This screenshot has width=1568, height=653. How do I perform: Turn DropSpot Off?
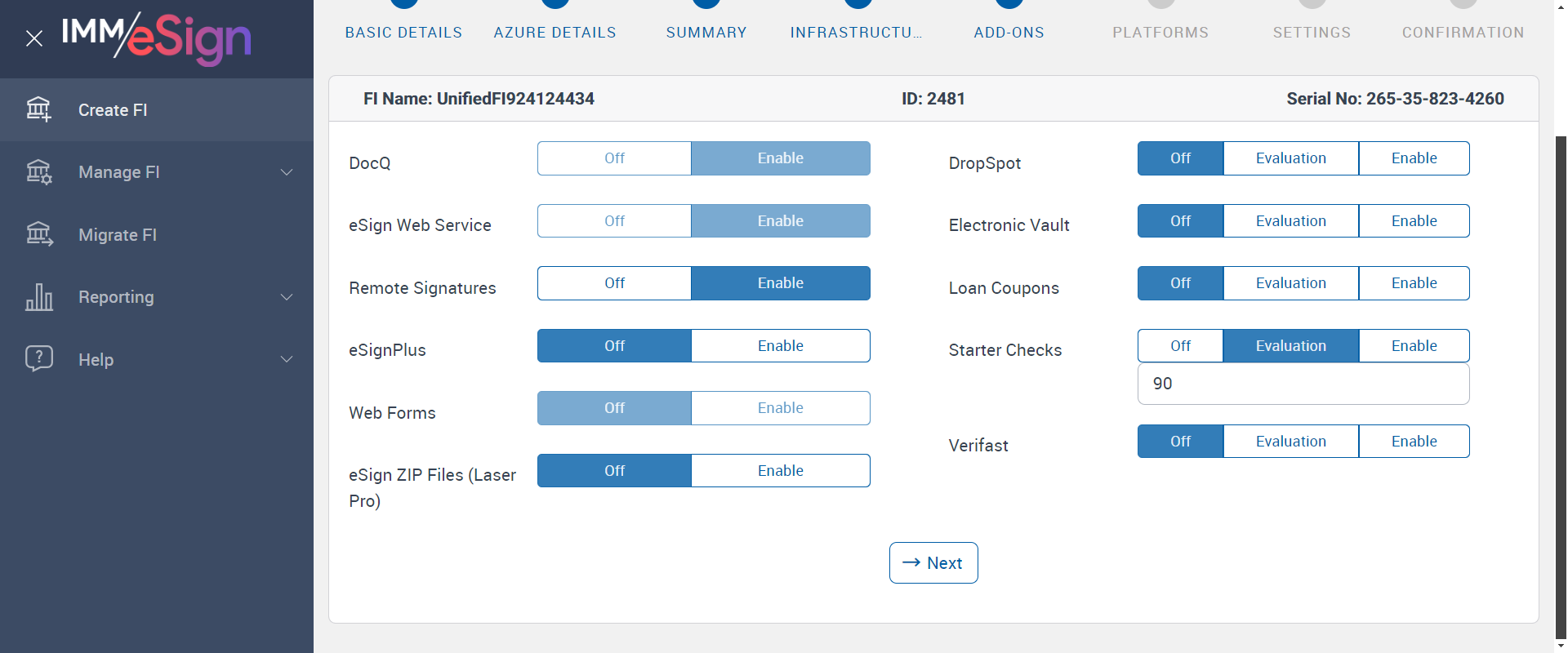pyautogui.click(x=1181, y=158)
